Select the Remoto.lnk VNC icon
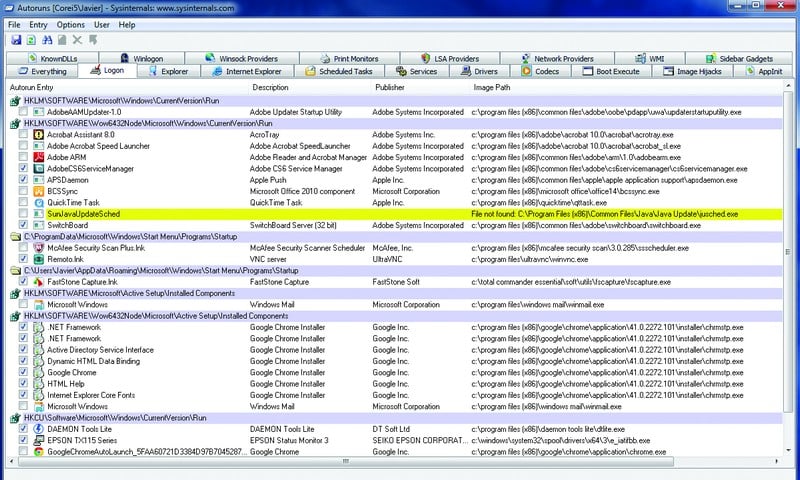Screen dimensions: 800x480 pyautogui.click(x=38, y=259)
